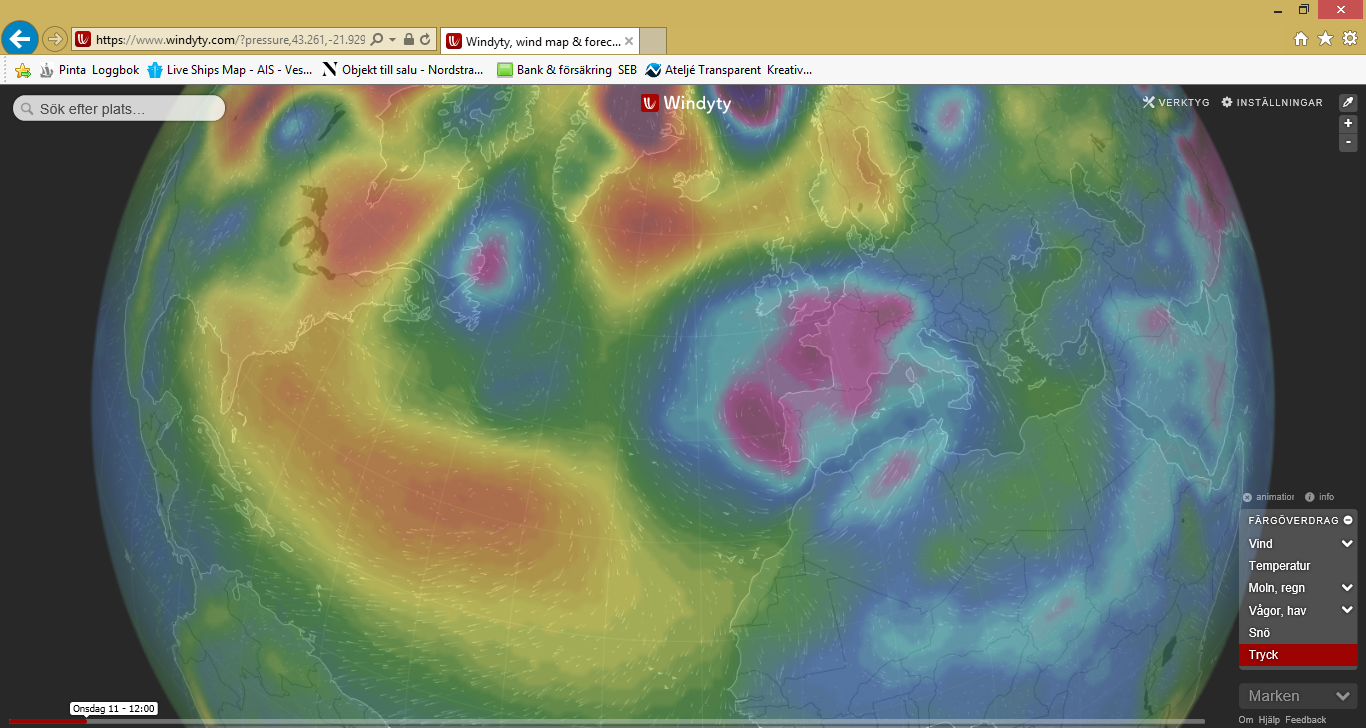
Task: Click the browser forward arrow button
Action: [x=54, y=40]
